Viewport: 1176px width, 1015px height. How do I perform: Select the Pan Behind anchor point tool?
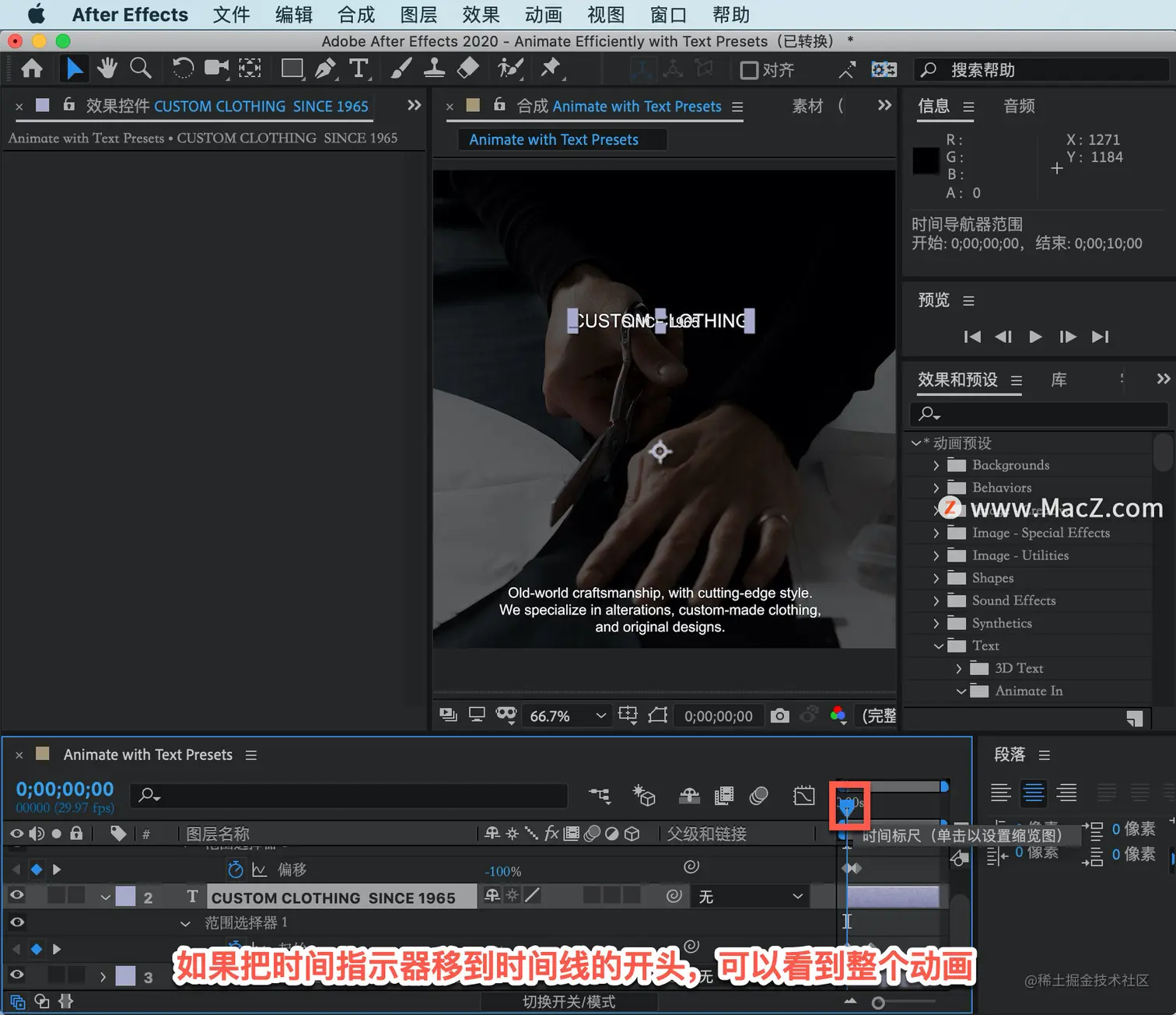click(x=250, y=69)
